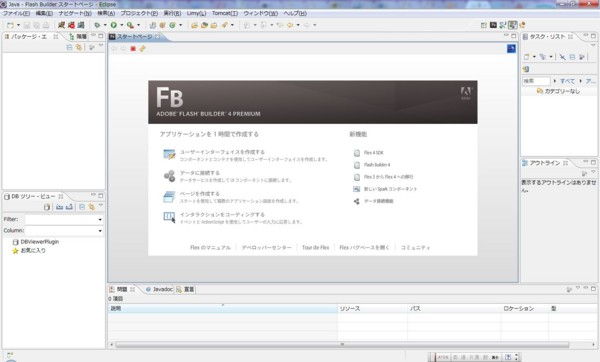Switch to the 宣言 tab
The width and height of the screenshot is (600, 362).
186,289
